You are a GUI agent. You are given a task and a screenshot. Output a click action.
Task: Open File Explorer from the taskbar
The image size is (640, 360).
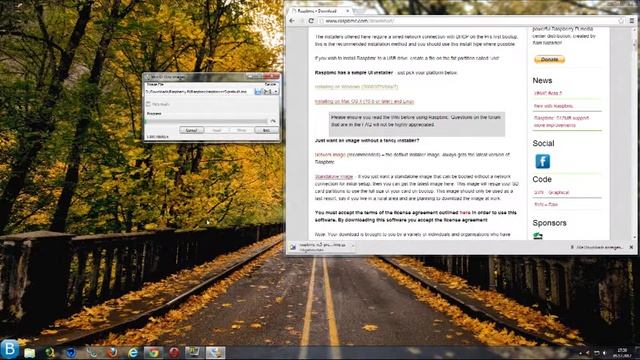(29, 353)
